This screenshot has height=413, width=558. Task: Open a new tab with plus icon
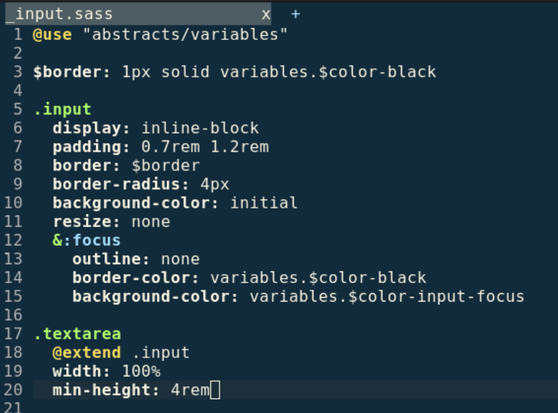(295, 14)
